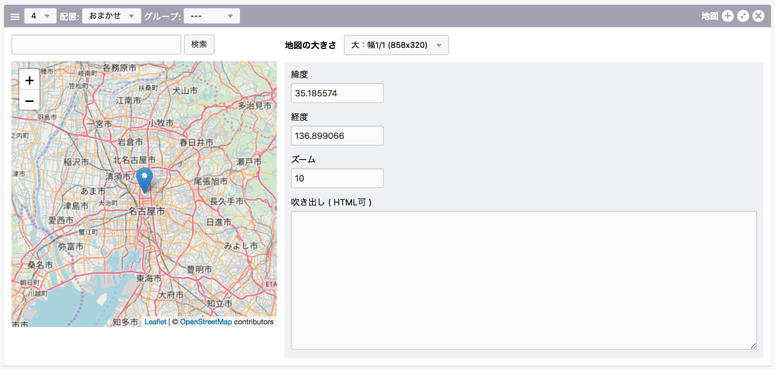Click the 稲沢市 label on the map
The height and width of the screenshot is (369, 775).
click(76, 161)
